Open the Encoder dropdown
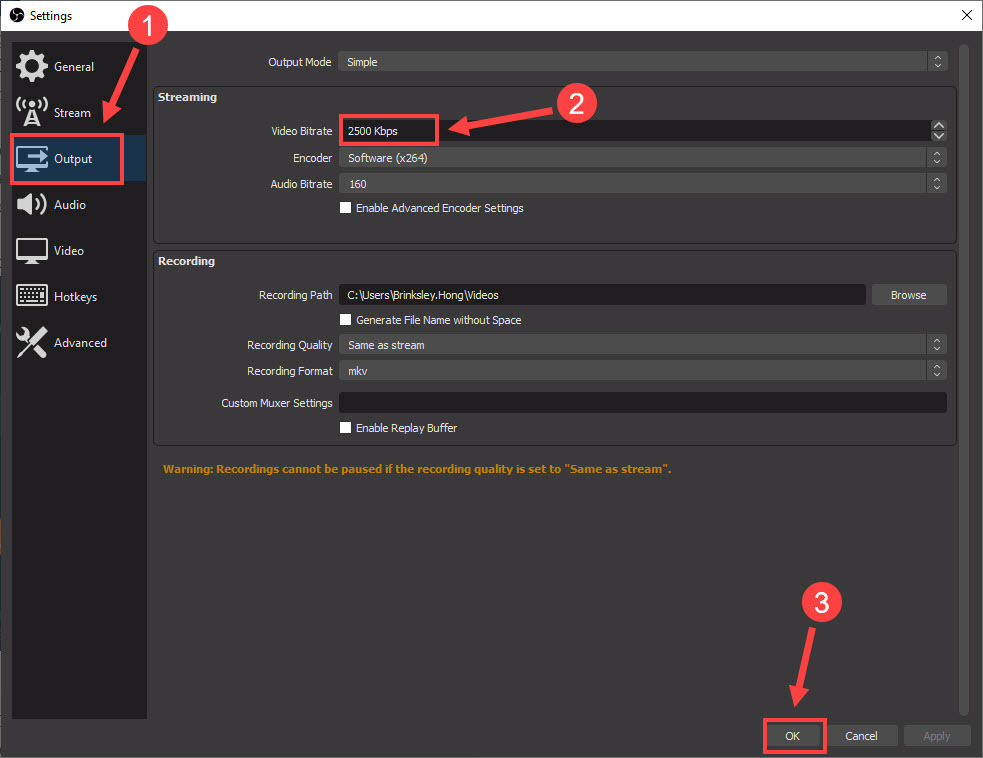The height and width of the screenshot is (758, 983). coord(638,157)
